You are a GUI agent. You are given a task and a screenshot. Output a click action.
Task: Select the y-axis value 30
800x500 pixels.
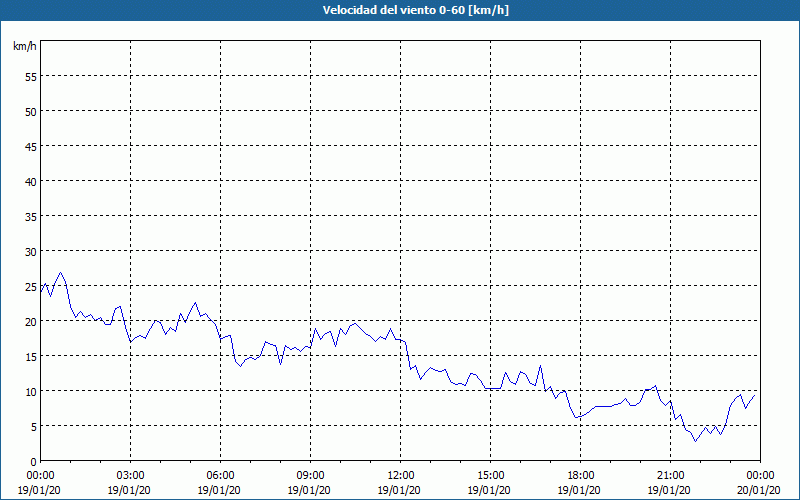[x=31, y=251]
